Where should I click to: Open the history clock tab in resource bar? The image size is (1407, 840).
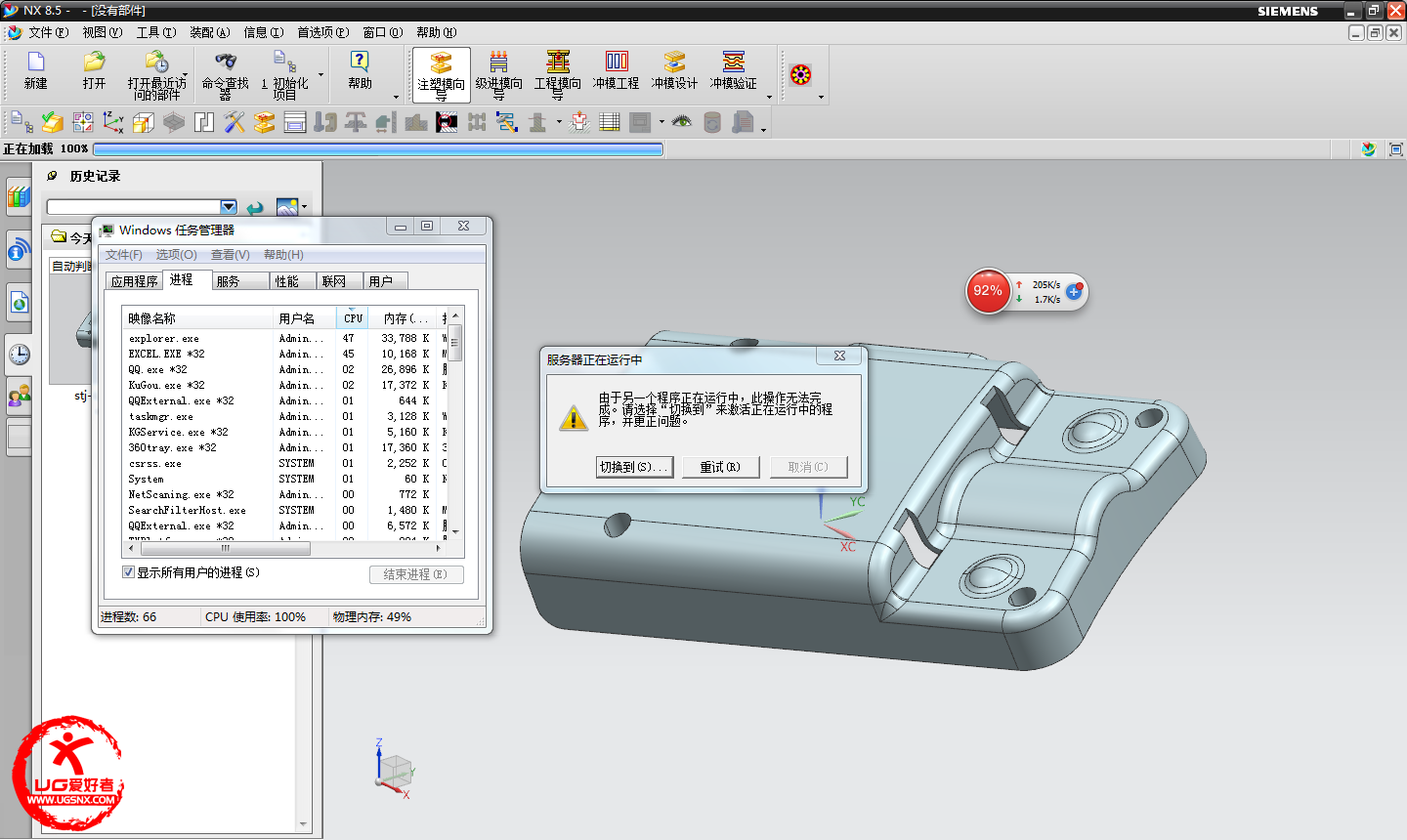[x=19, y=355]
